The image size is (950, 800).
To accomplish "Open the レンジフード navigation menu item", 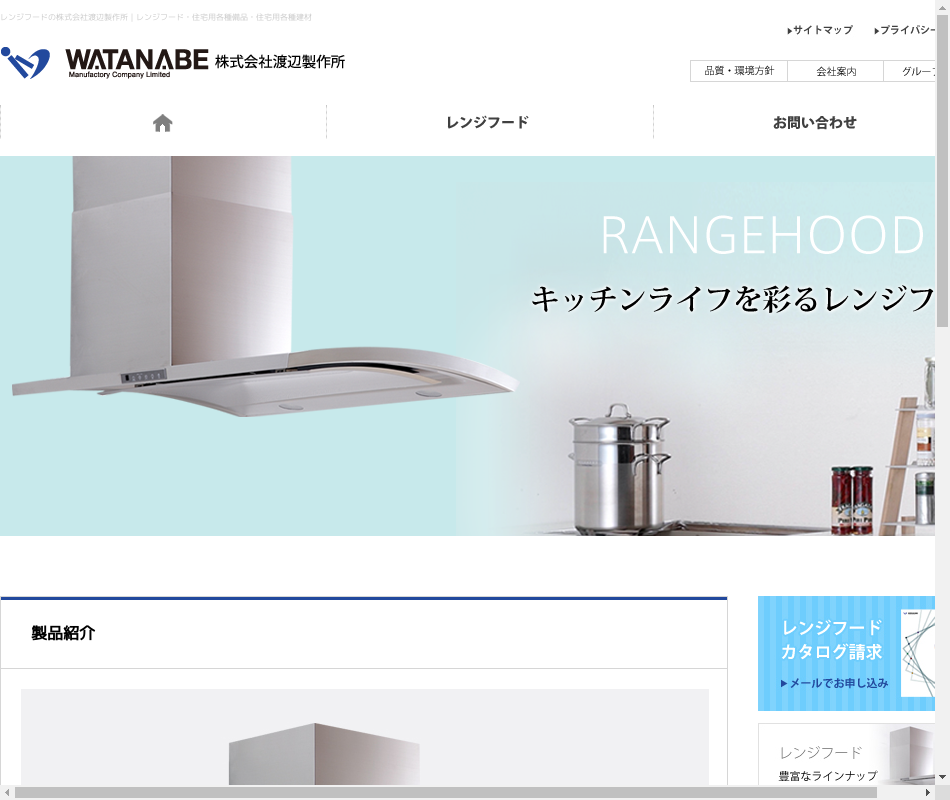I will [x=488, y=123].
